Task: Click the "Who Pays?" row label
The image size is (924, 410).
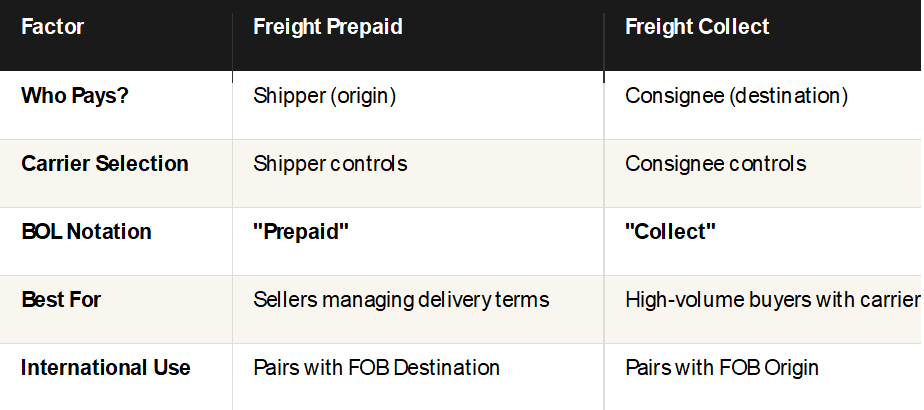Action: (x=77, y=96)
